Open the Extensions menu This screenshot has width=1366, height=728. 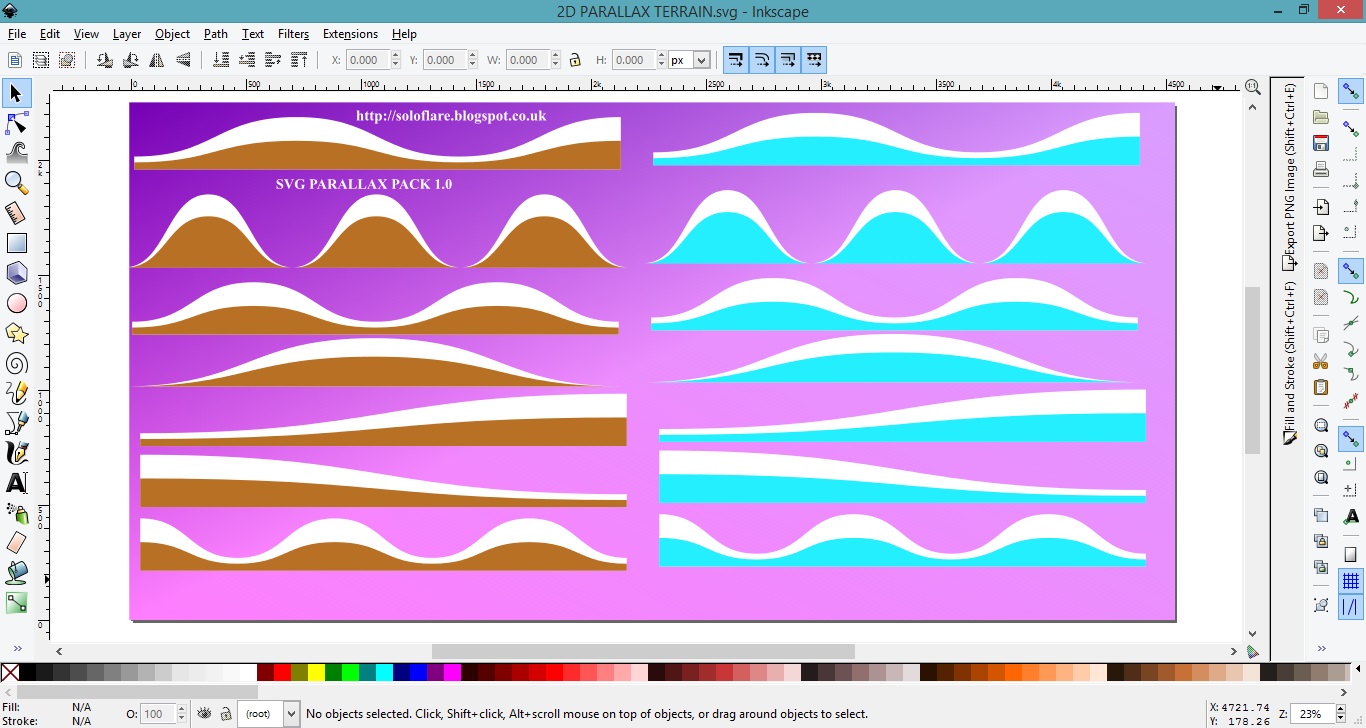tap(350, 34)
